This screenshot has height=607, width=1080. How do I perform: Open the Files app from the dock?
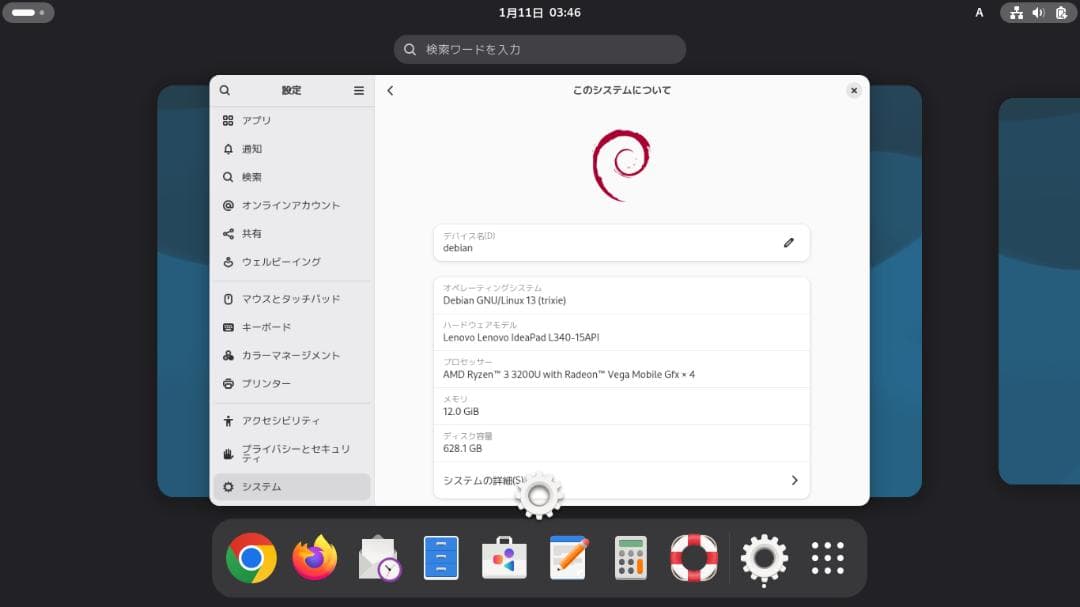pyautogui.click(x=440, y=558)
